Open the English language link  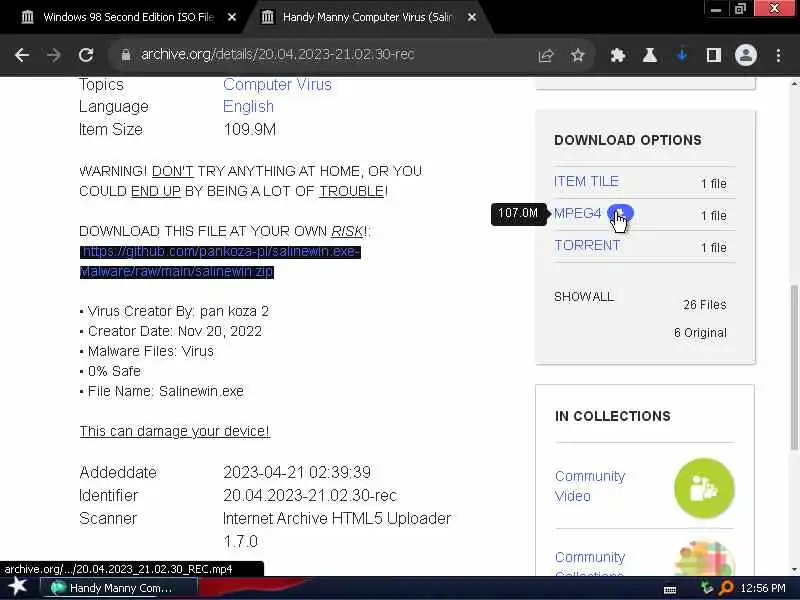coord(248,107)
